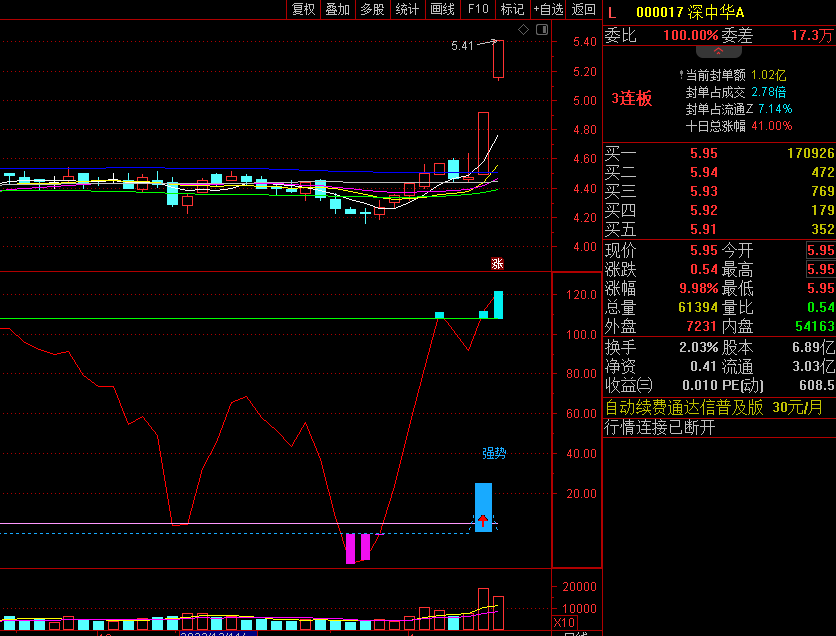
Task: Click the red L marker beside stock code
Action: pyautogui.click(x=612, y=13)
